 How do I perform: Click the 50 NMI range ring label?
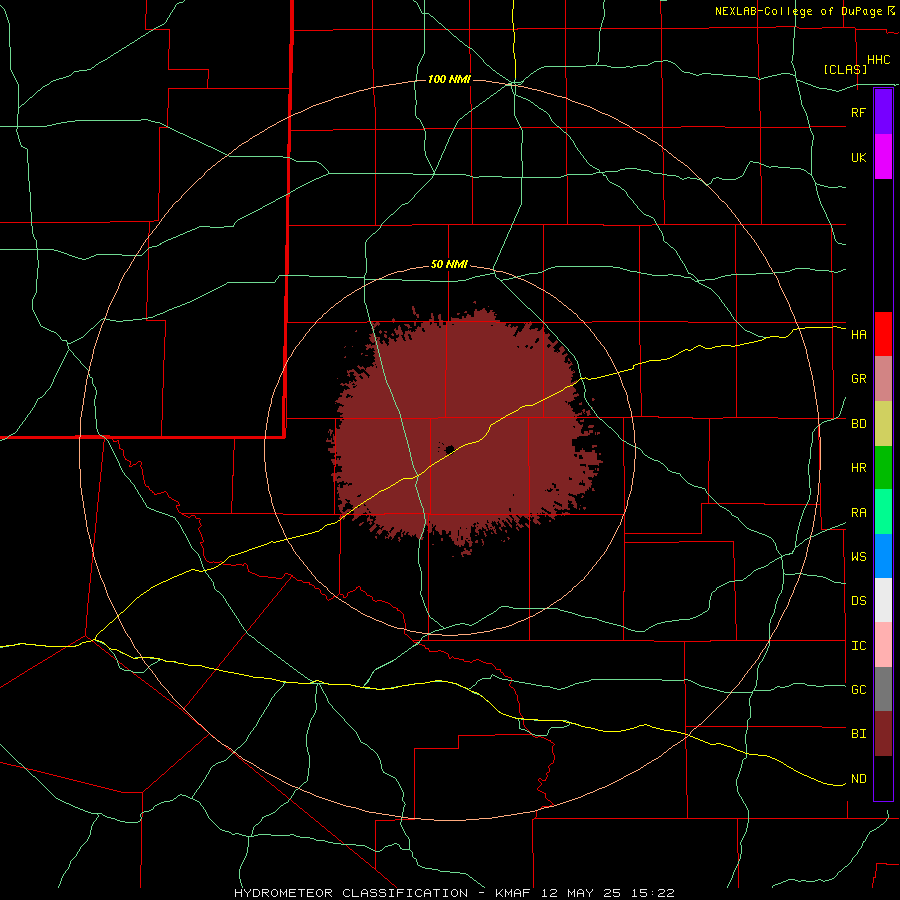click(449, 264)
